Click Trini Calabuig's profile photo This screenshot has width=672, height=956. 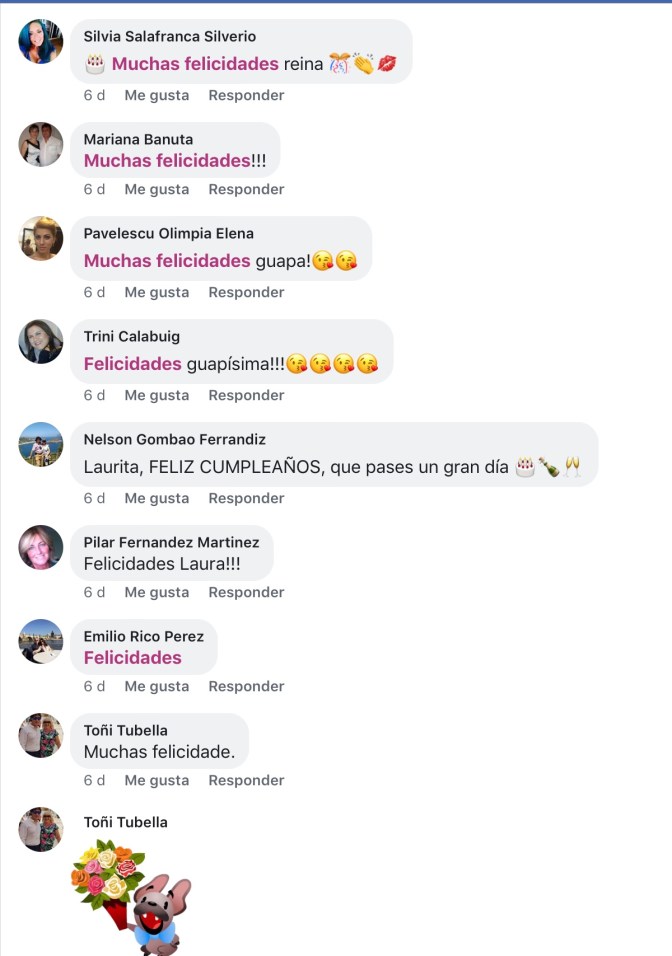tap(41, 341)
